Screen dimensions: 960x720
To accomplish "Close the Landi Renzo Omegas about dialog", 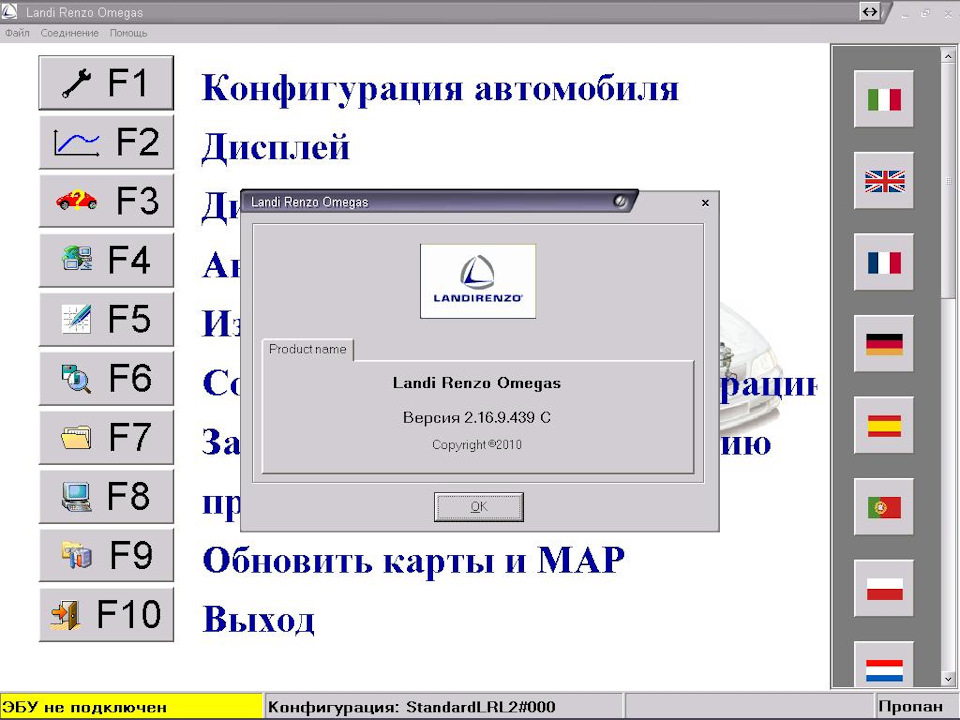I will click(x=705, y=203).
